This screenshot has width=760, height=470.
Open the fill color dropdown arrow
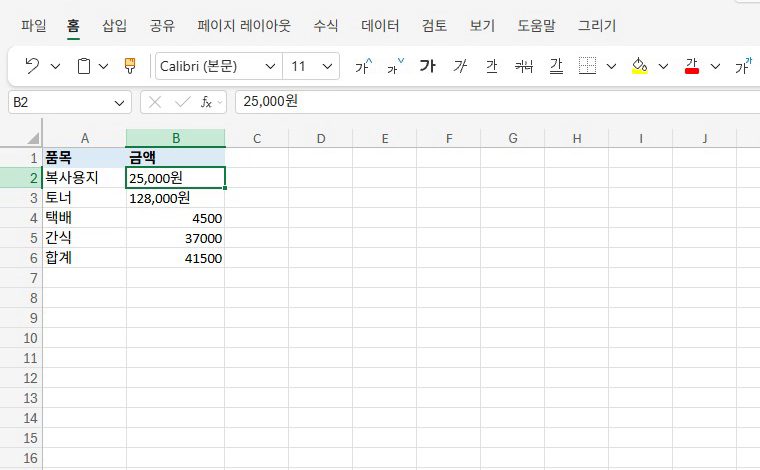pos(663,66)
